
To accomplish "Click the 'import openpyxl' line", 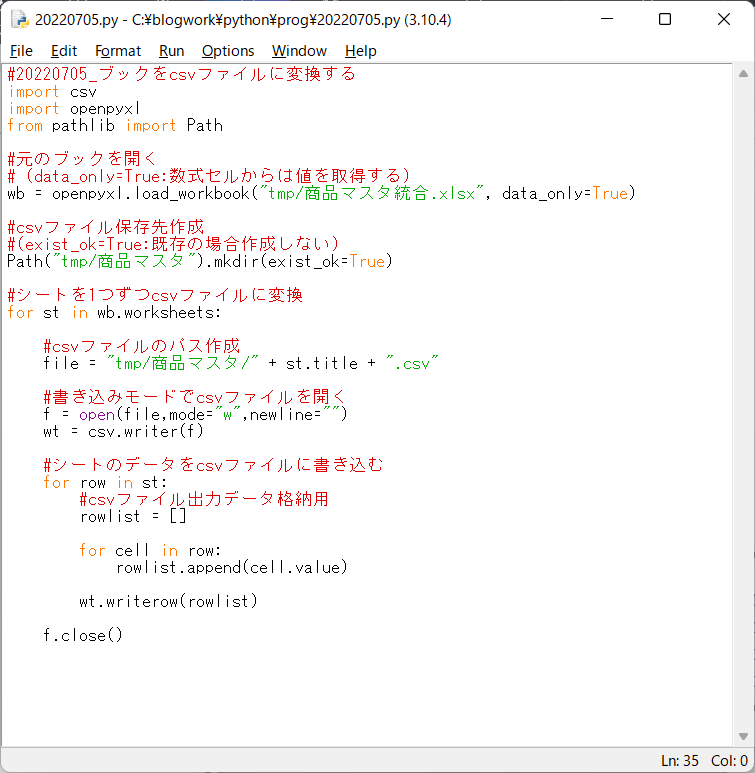I will point(74,109).
